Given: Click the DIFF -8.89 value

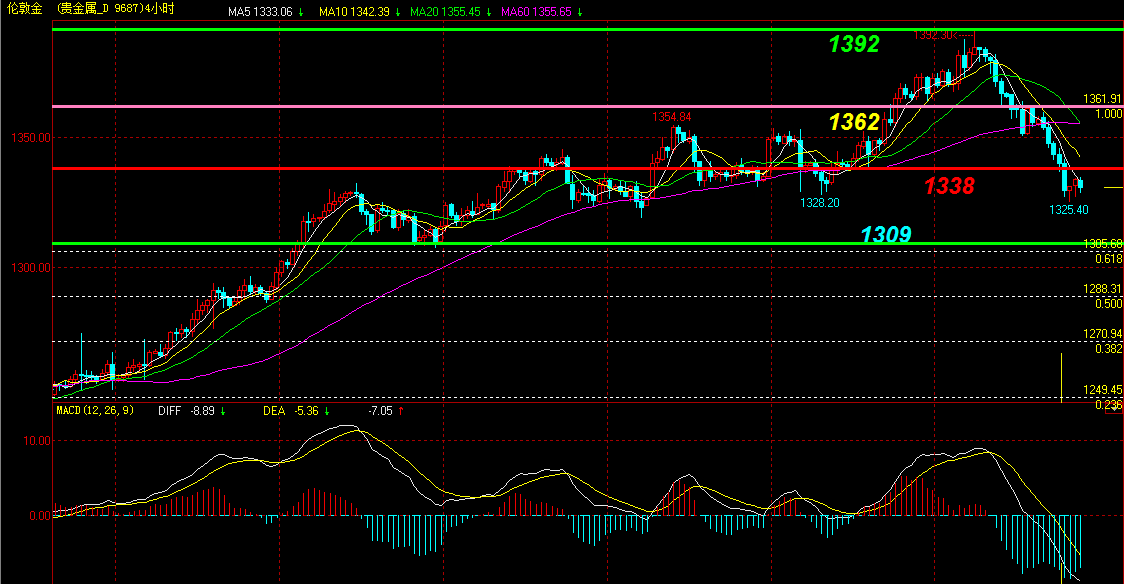Looking at the screenshot, I should pos(184,411).
